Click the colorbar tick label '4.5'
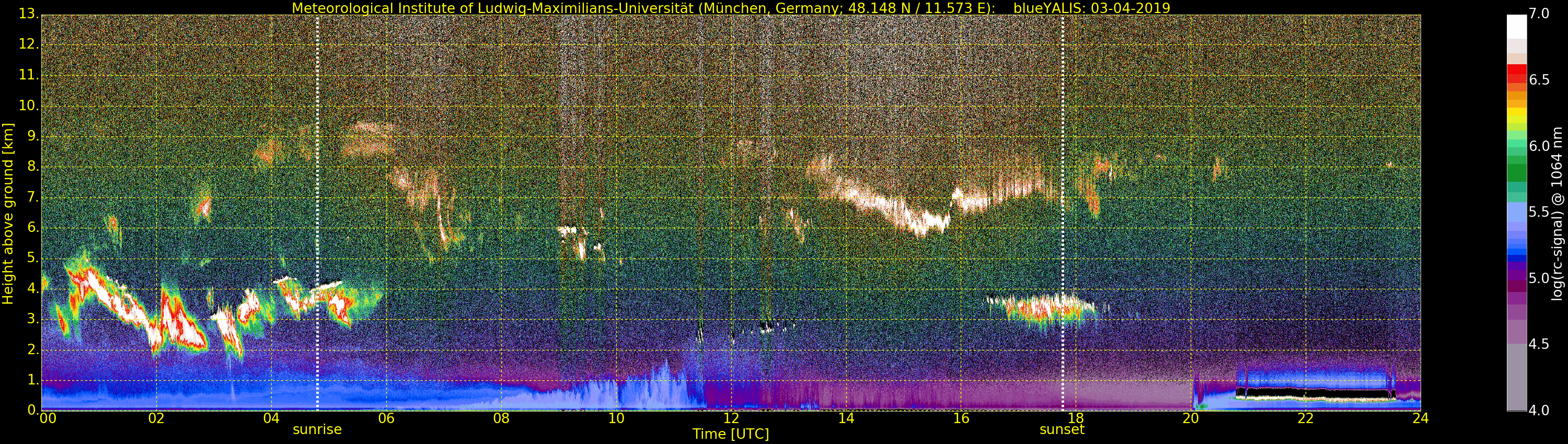This screenshot has width=1568, height=444. [1539, 344]
